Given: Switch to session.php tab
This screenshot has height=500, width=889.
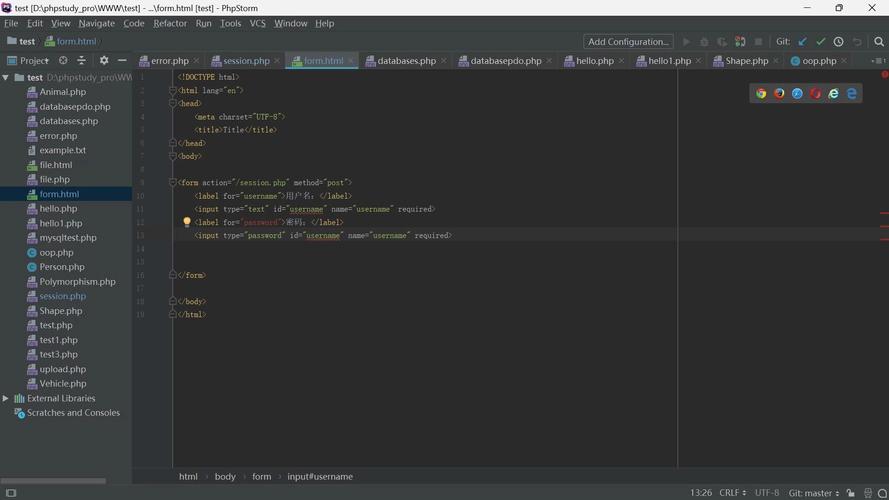Looking at the screenshot, I should tap(246, 61).
